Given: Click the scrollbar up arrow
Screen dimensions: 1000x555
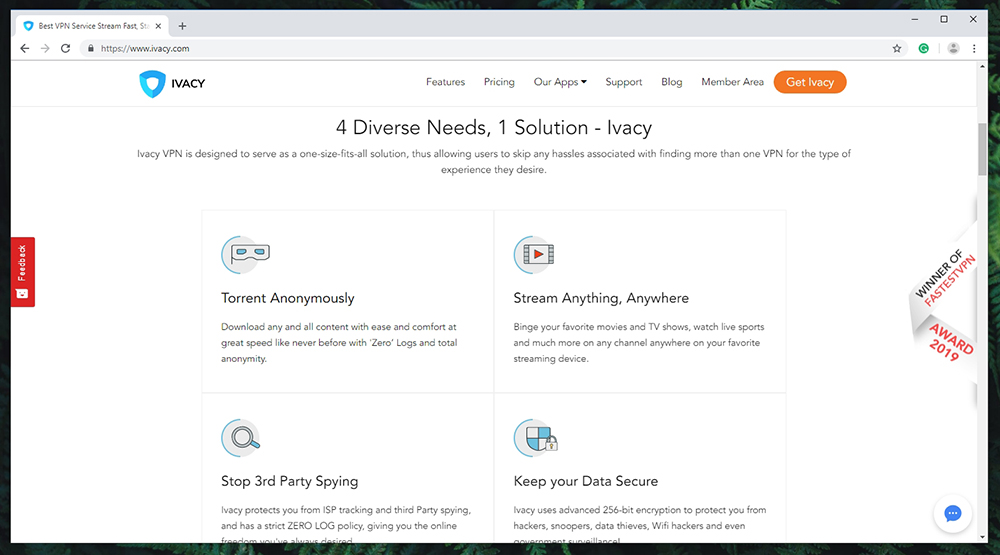Looking at the screenshot, I should click(982, 66).
